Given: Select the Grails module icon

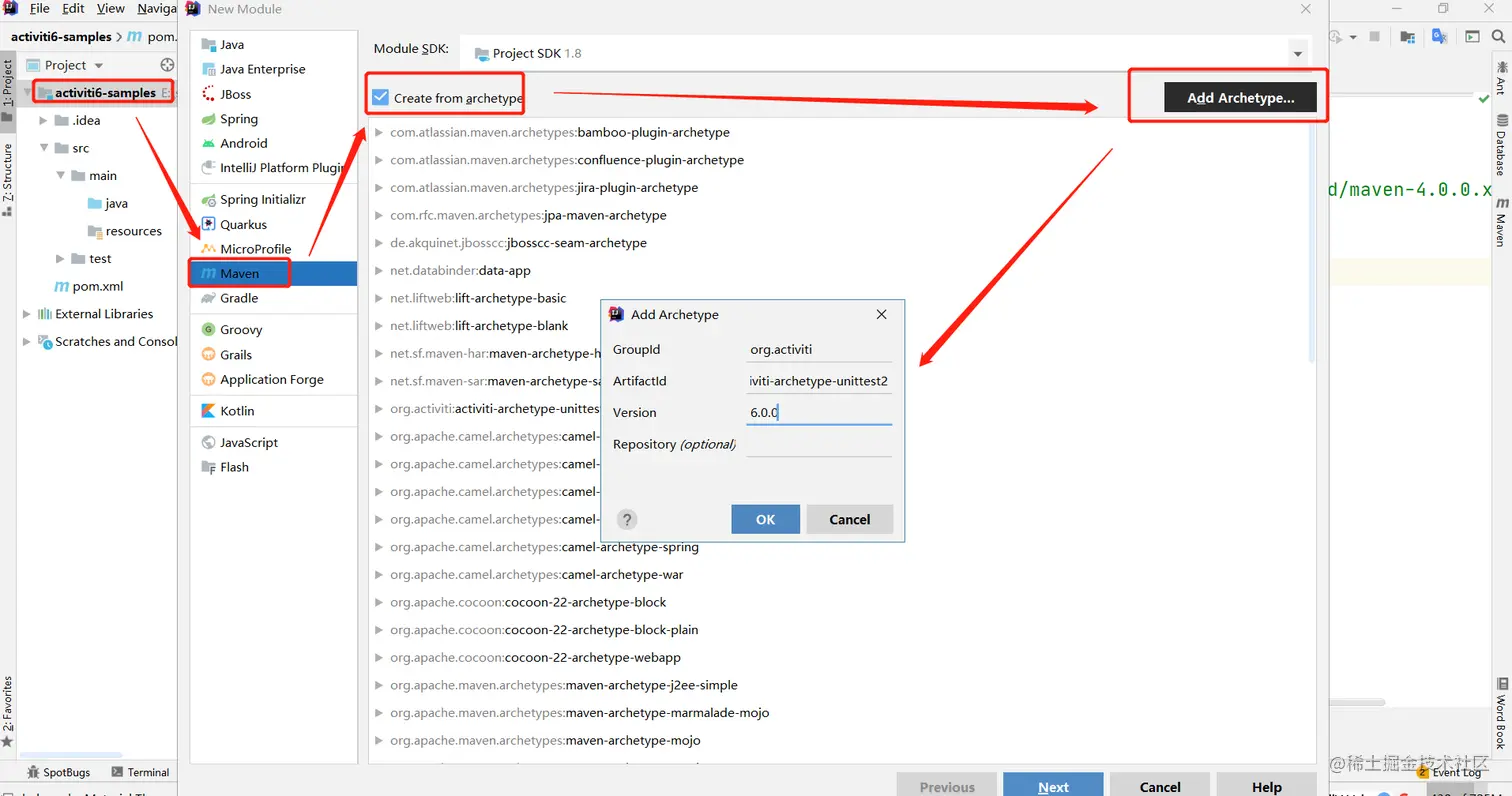Looking at the screenshot, I should click(208, 355).
